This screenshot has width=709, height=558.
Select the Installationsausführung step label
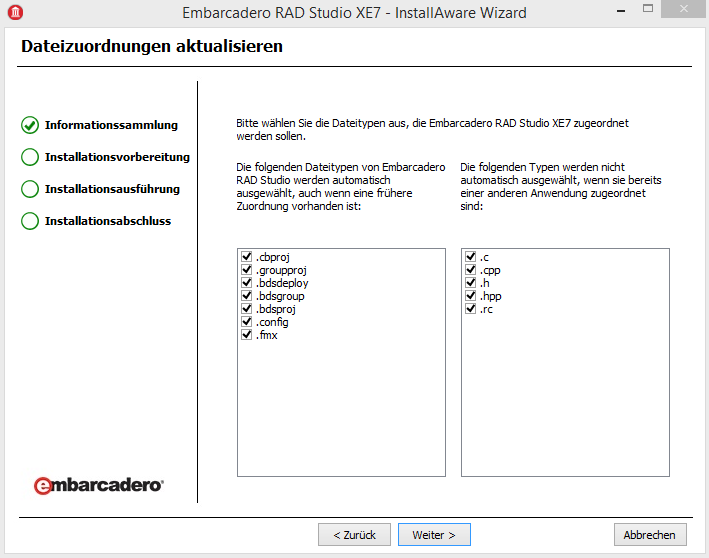click(x=112, y=189)
